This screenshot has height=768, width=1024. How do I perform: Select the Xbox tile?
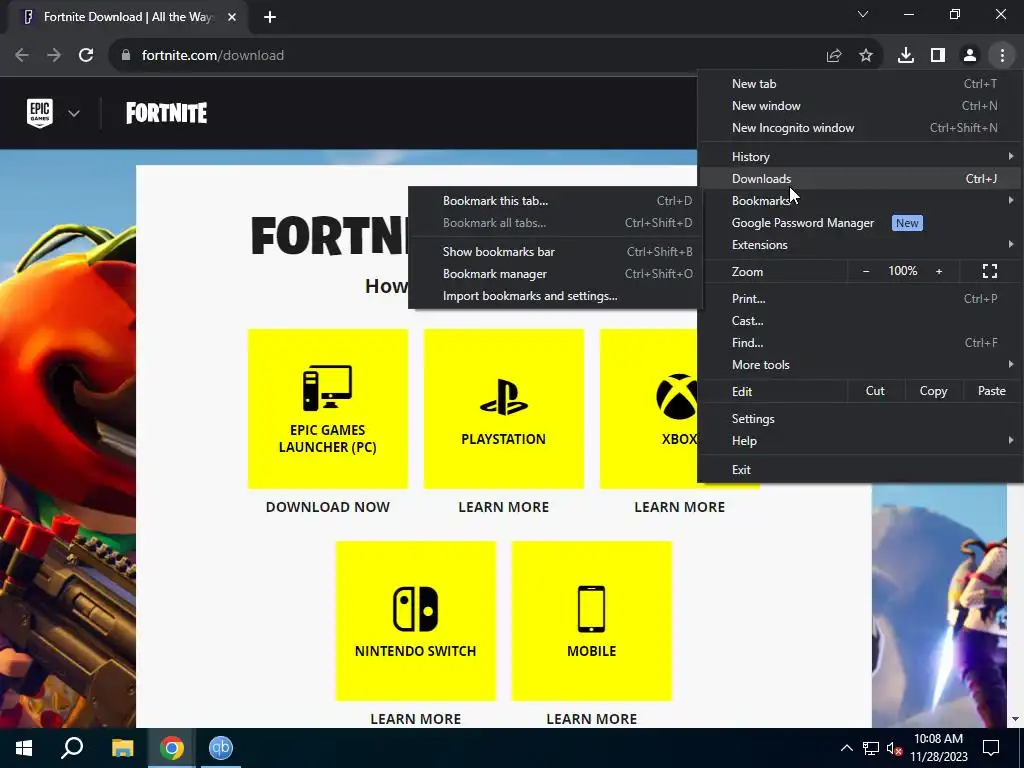[x=648, y=409]
